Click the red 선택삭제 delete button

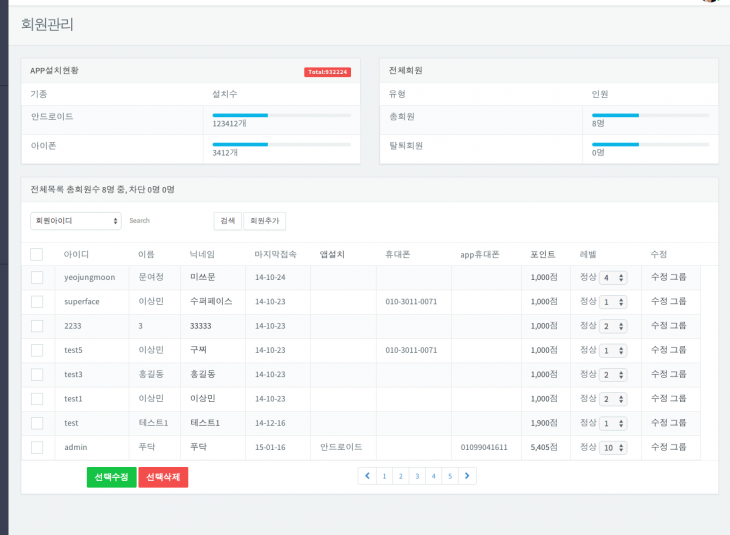click(163, 477)
